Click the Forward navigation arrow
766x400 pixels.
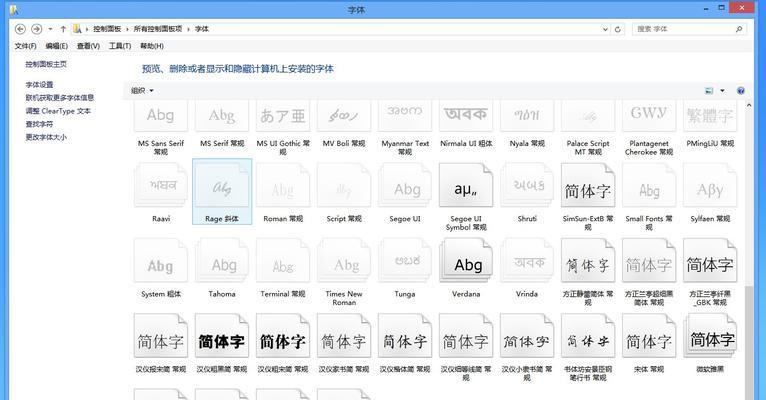[37, 29]
